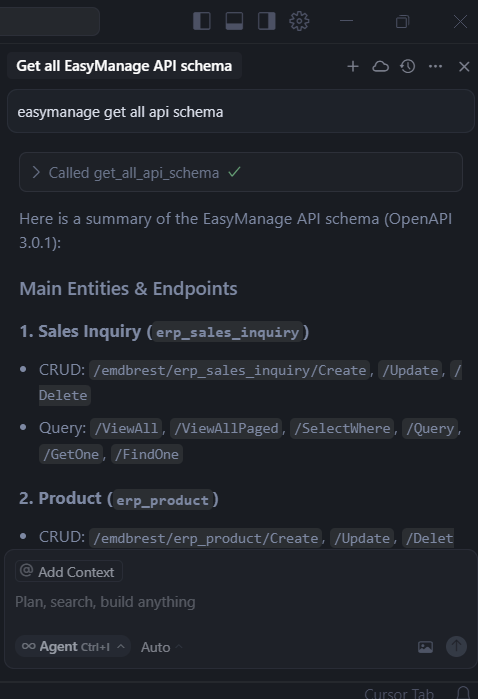Attach an image with the picture icon
Viewport: 478px width, 699px height.
click(x=425, y=647)
